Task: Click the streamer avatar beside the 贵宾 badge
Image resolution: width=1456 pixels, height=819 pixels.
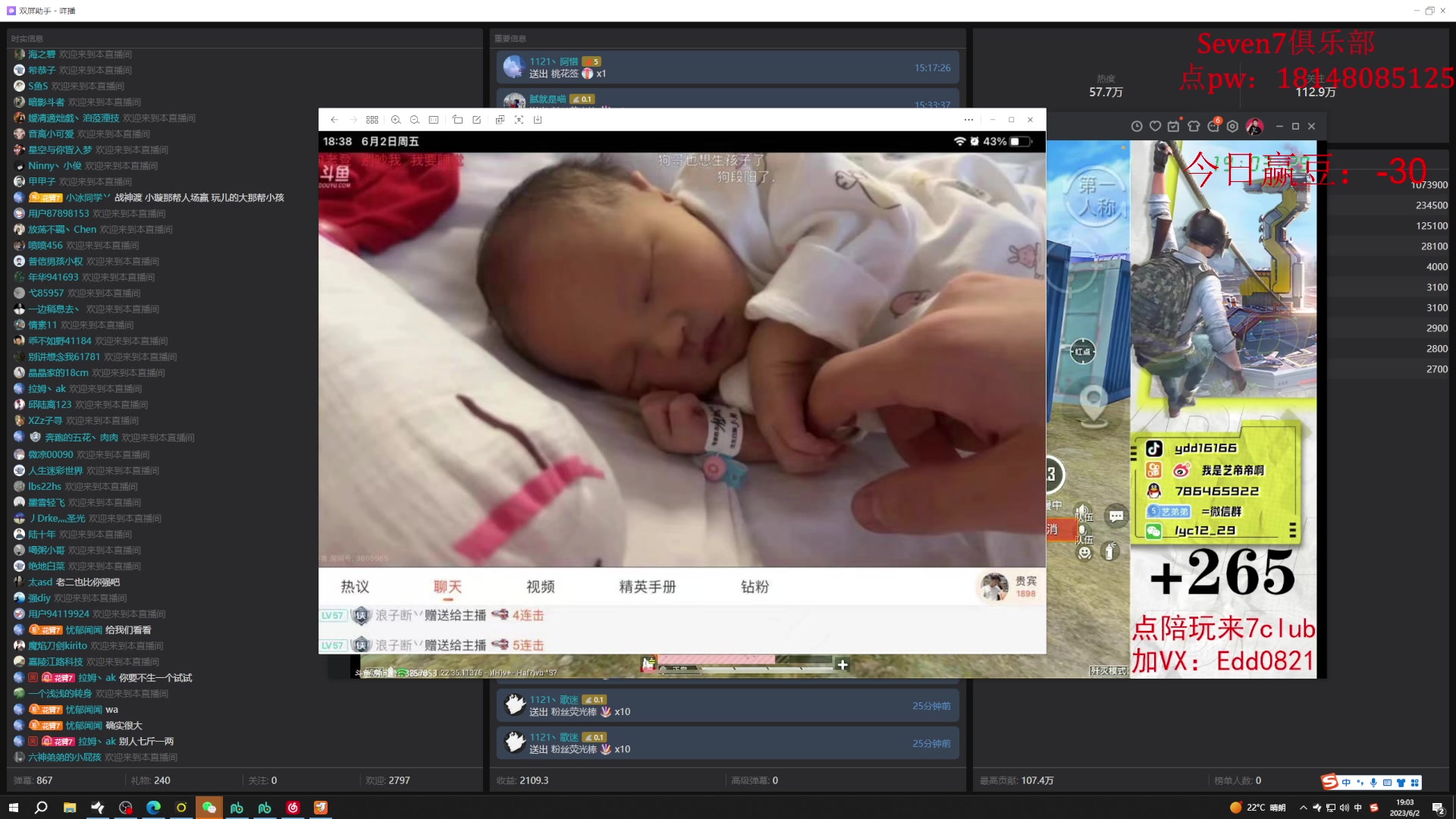Action: 994,588
